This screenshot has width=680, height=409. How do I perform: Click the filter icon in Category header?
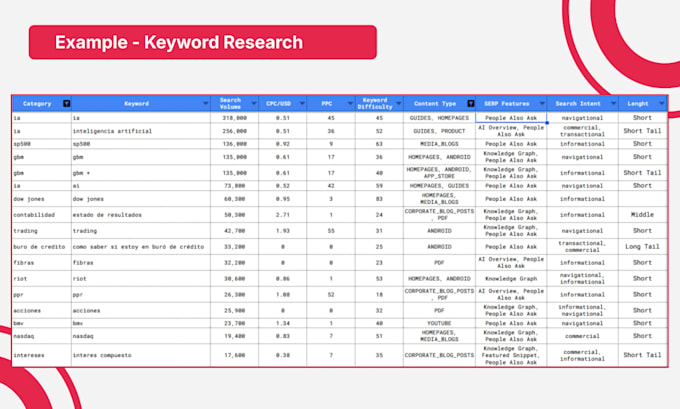[x=66, y=103]
